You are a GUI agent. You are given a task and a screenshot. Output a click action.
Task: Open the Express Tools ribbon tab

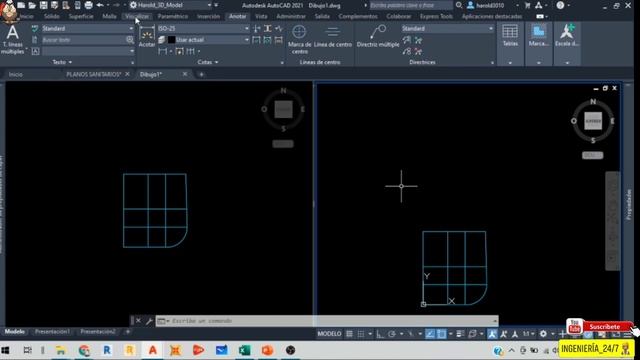click(x=436, y=16)
